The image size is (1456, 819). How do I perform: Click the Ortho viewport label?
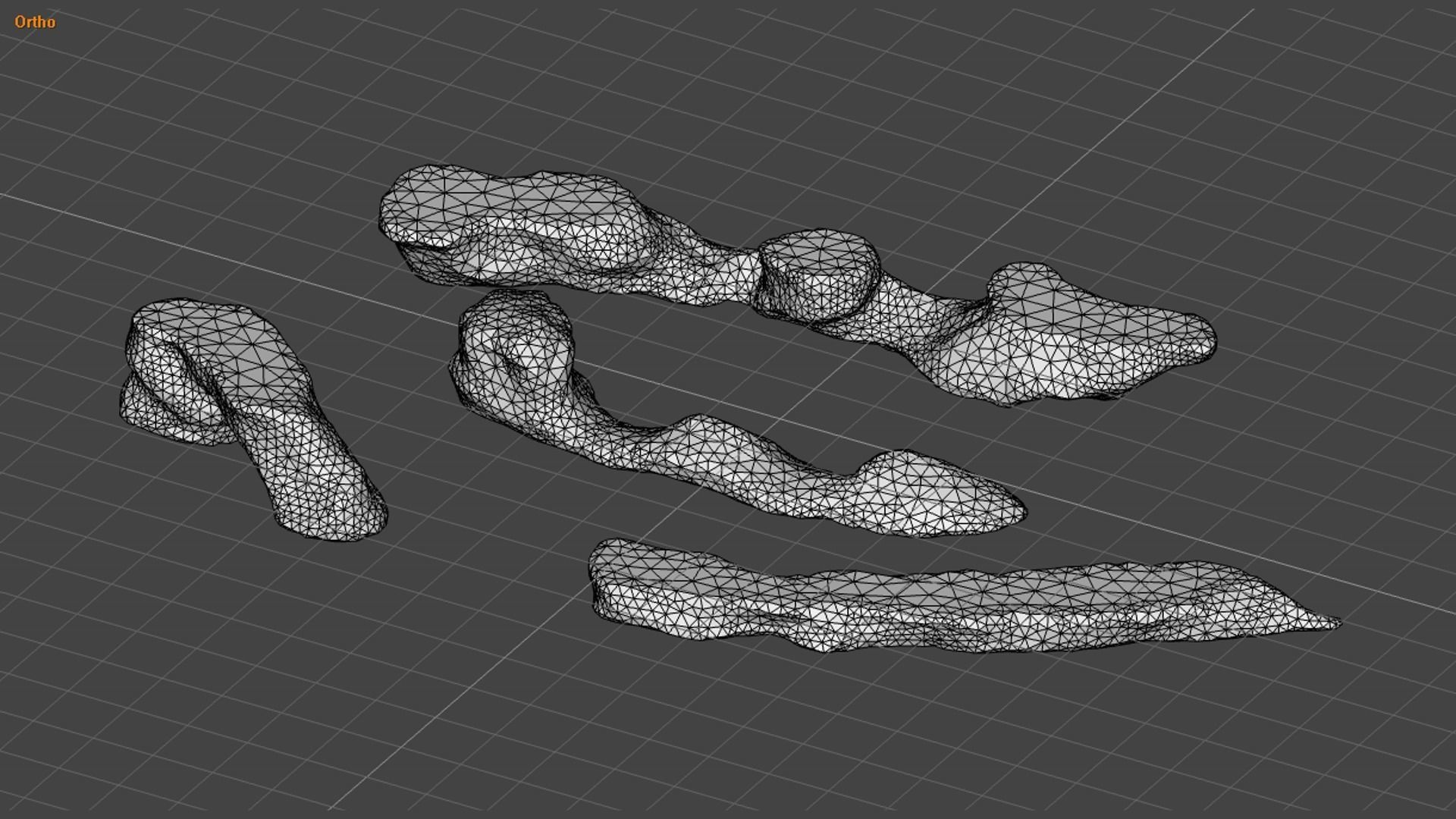(35, 22)
